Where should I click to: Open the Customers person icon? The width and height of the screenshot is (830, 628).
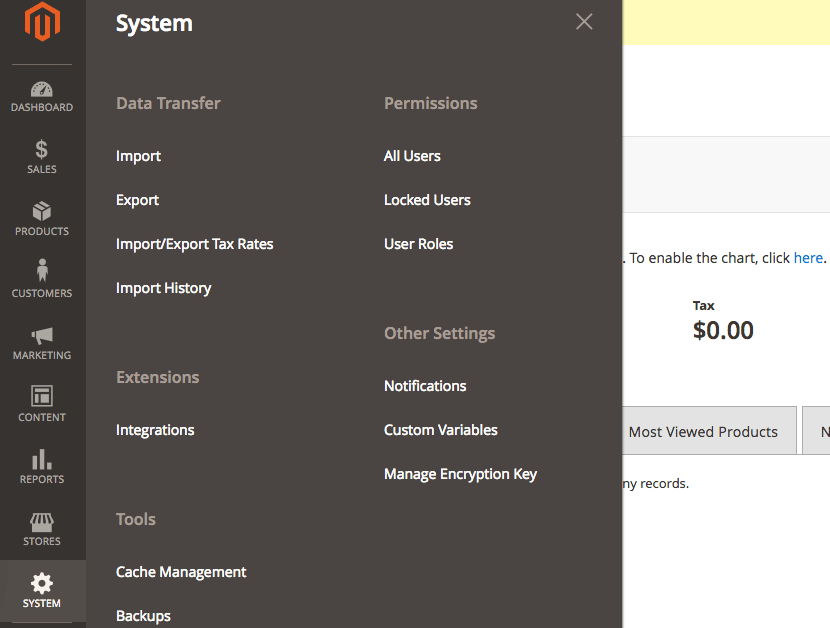(x=42, y=272)
